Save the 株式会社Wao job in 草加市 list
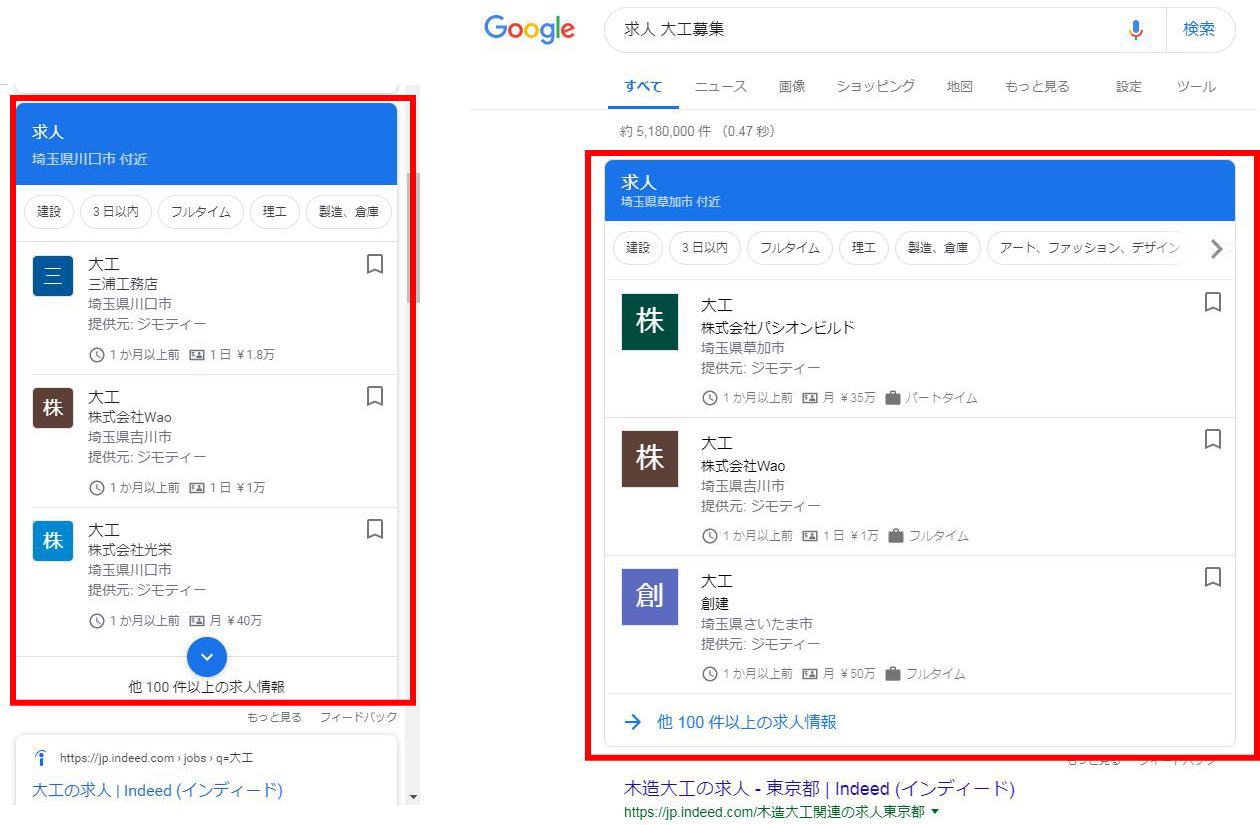 click(1213, 439)
